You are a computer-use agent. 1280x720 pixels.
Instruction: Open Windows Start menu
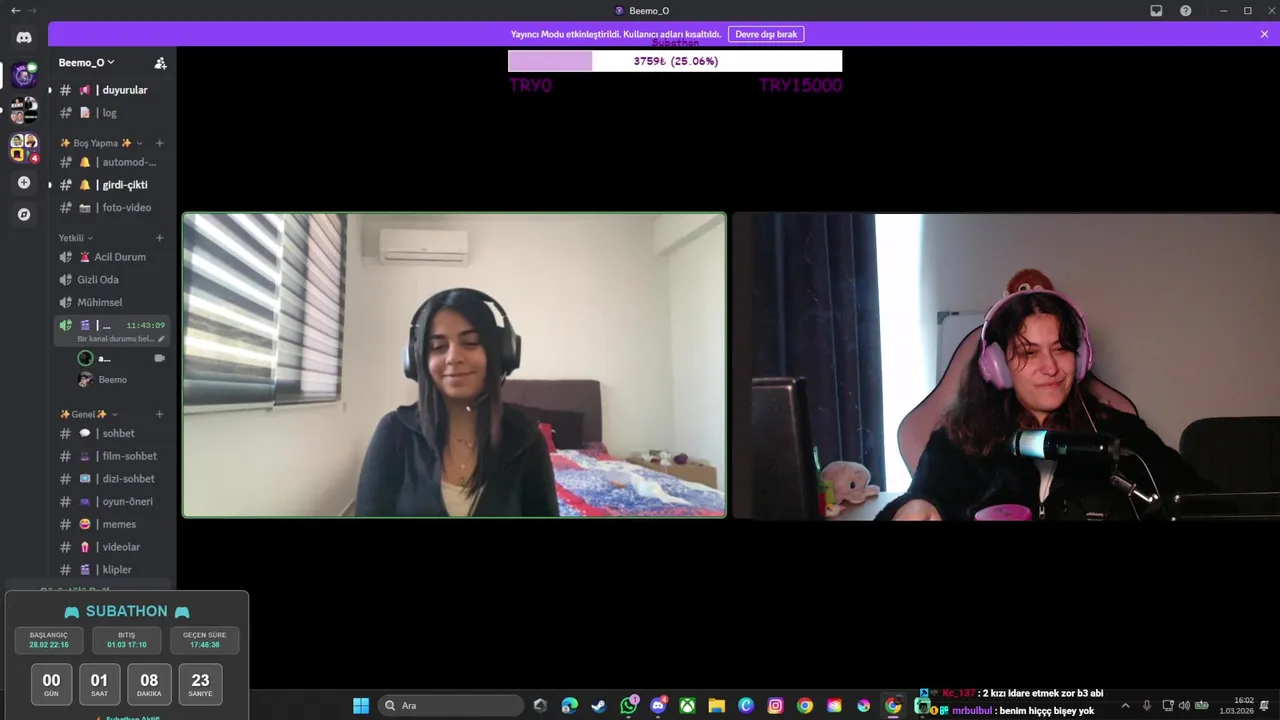coord(361,706)
